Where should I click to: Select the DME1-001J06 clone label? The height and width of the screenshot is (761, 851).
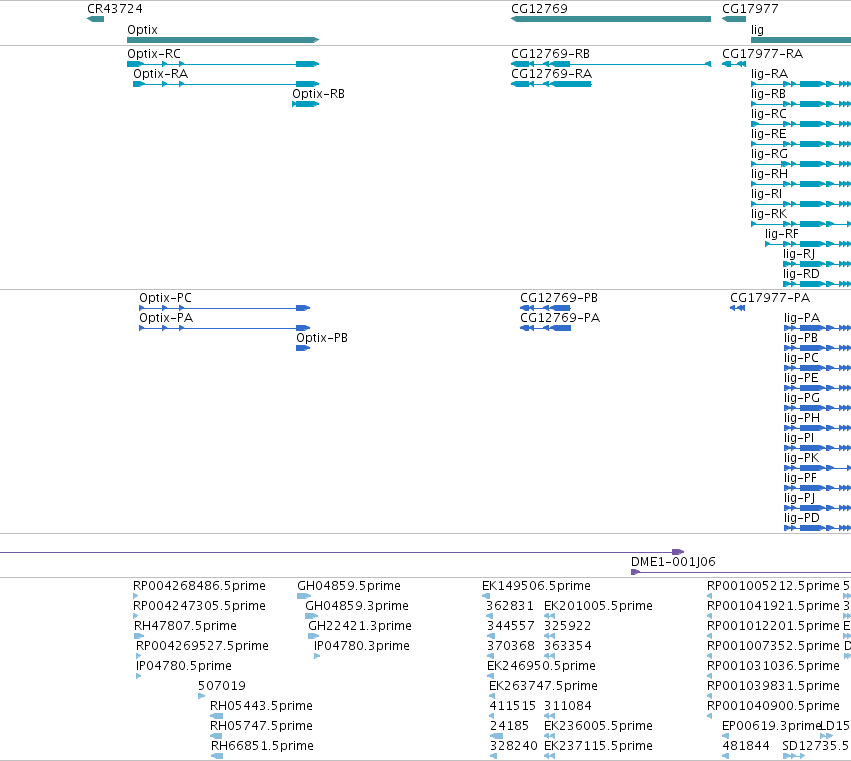pyautogui.click(x=673, y=562)
